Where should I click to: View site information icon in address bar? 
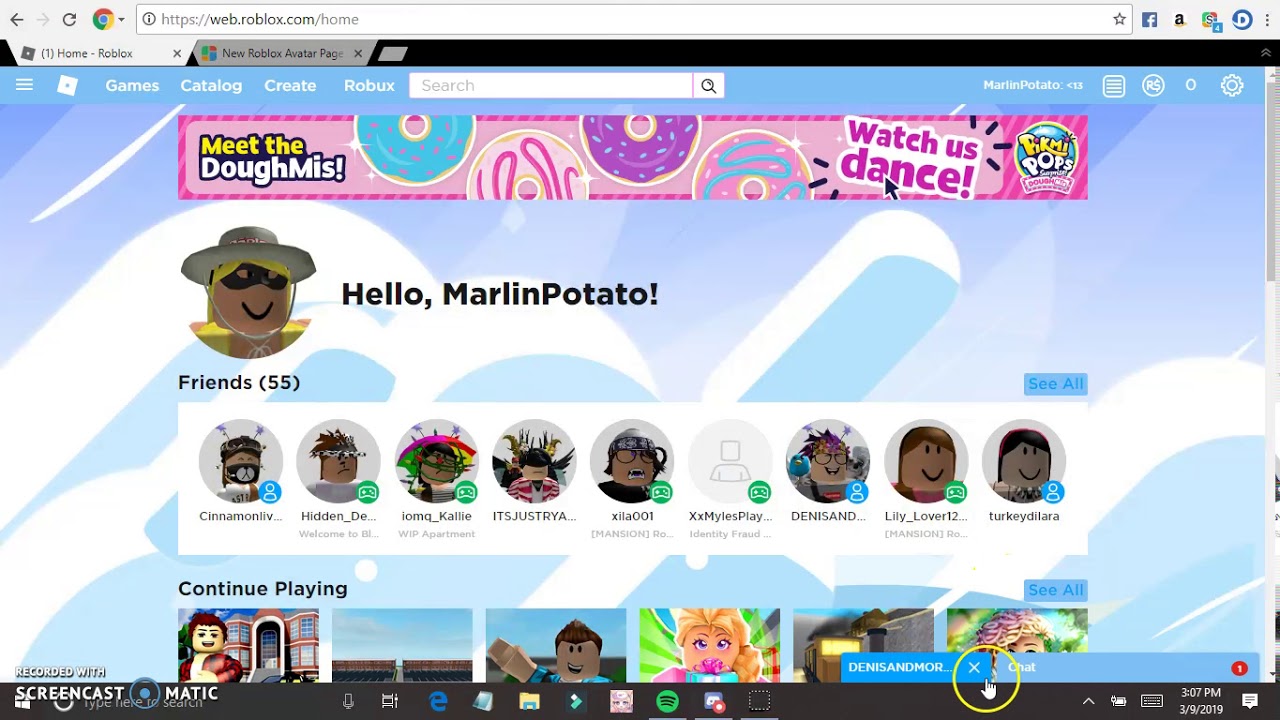click(x=149, y=19)
